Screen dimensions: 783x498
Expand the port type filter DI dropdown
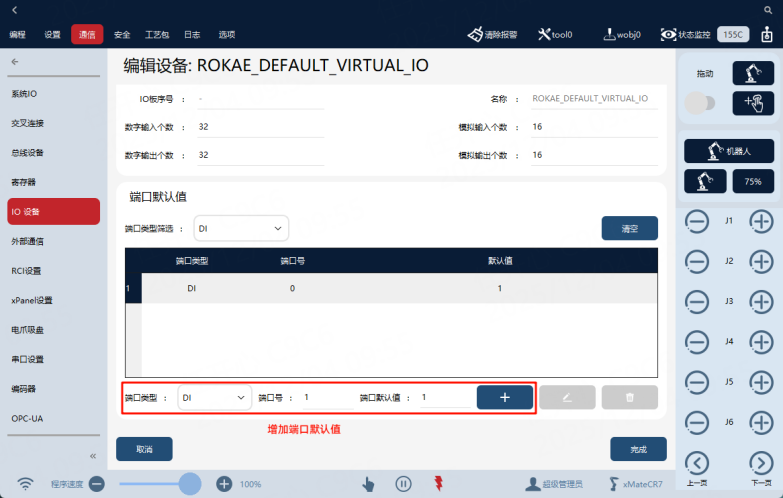click(241, 228)
